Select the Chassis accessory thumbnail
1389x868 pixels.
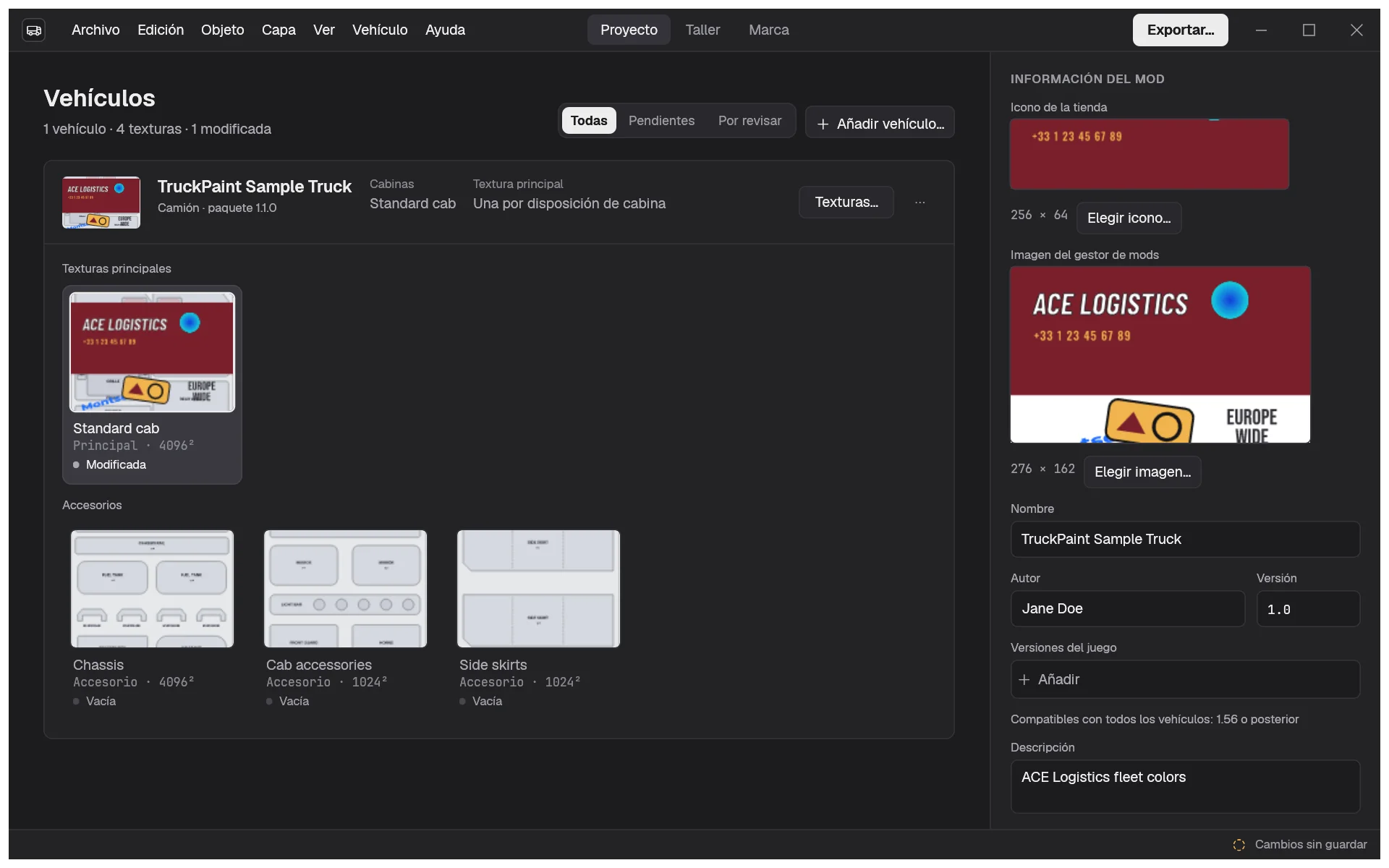point(152,589)
